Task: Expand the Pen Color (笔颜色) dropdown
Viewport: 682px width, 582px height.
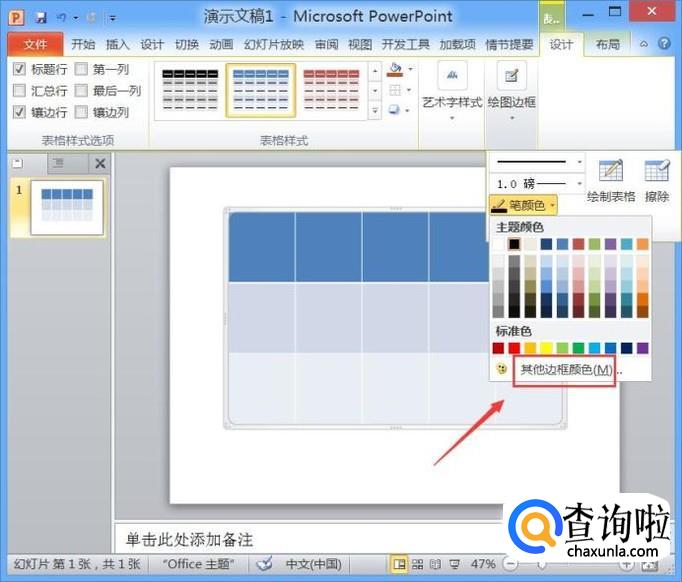Action: point(523,205)
